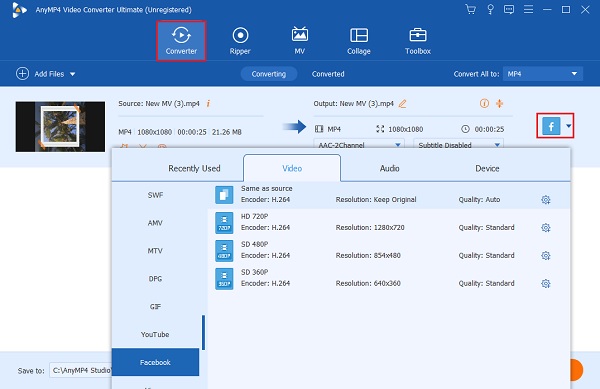Click the shopping cart purchase icon

click(x=470, y=9)
